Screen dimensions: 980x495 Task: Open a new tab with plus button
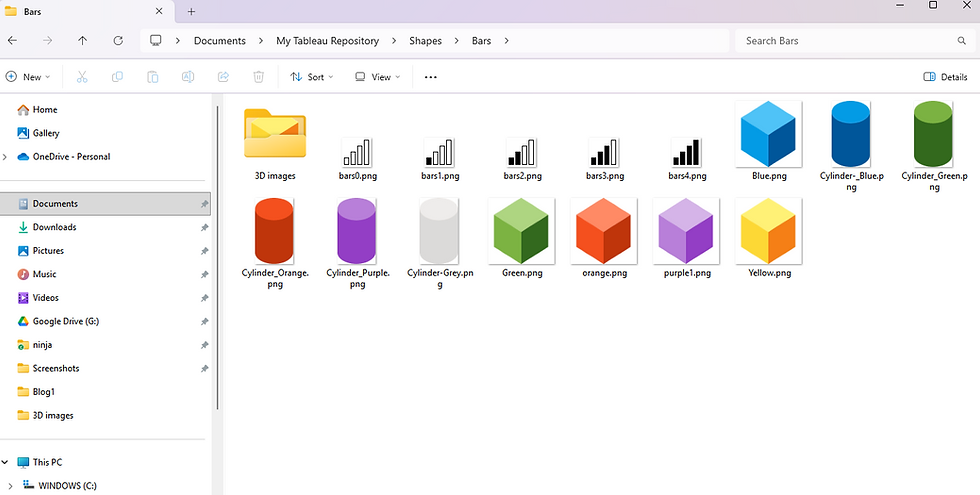pos(191,11)
